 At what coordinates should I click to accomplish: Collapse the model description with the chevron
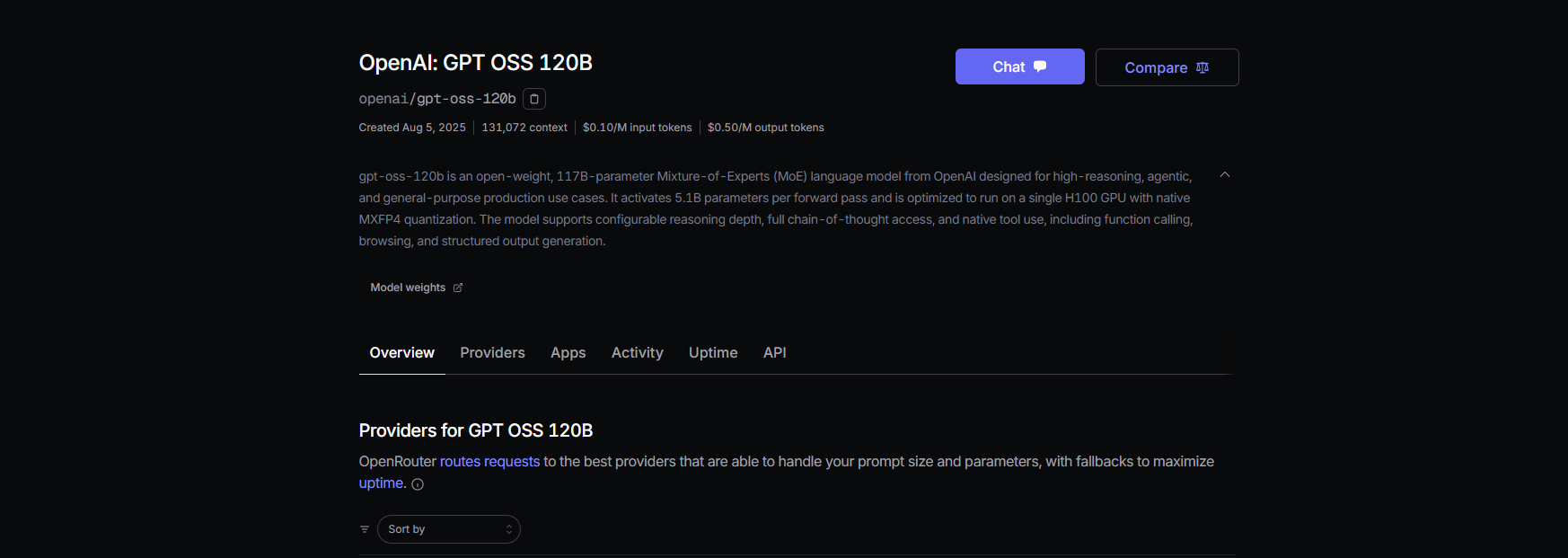click(1225, 174)
